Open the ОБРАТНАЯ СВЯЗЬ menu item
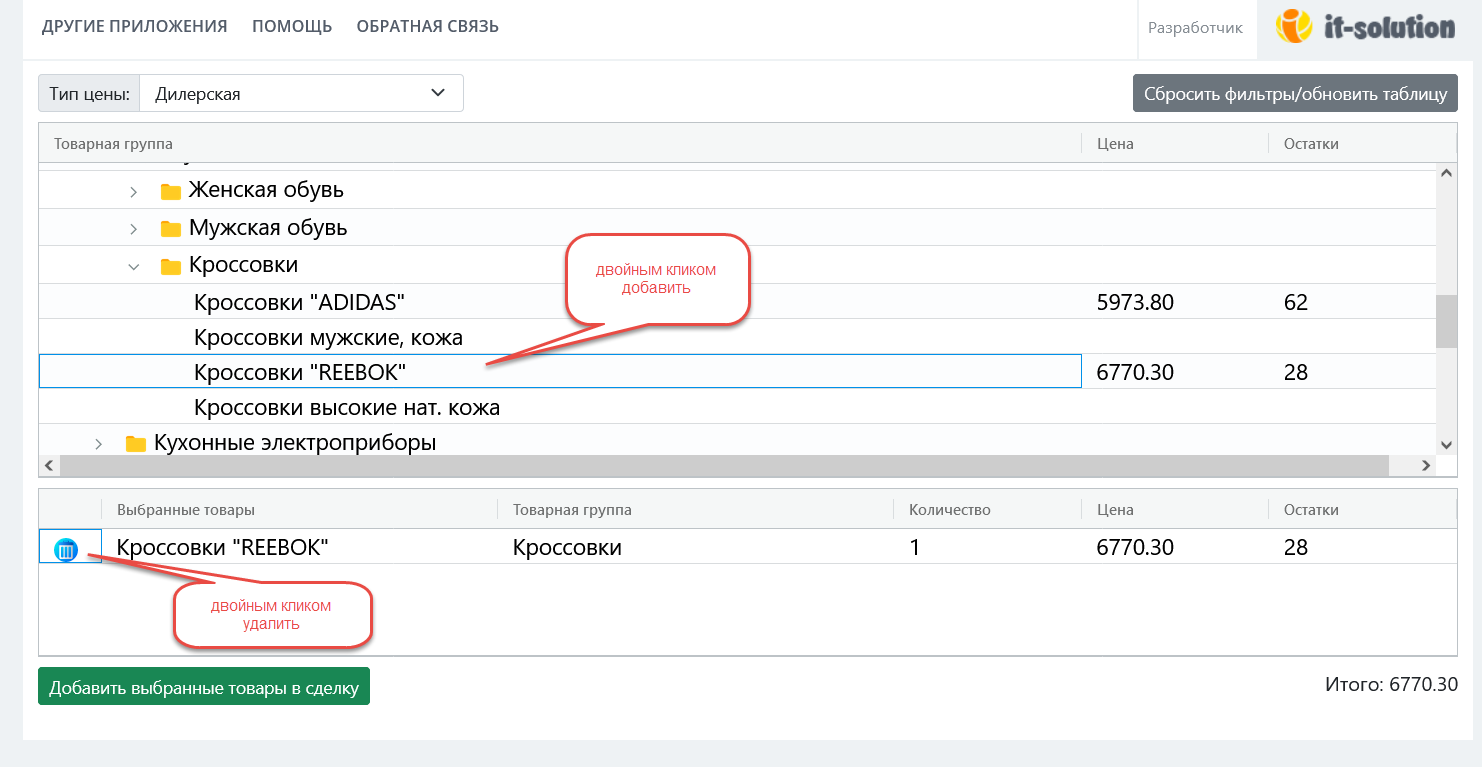This screenshot has height=767, width=1482. (x=427, y=27)
